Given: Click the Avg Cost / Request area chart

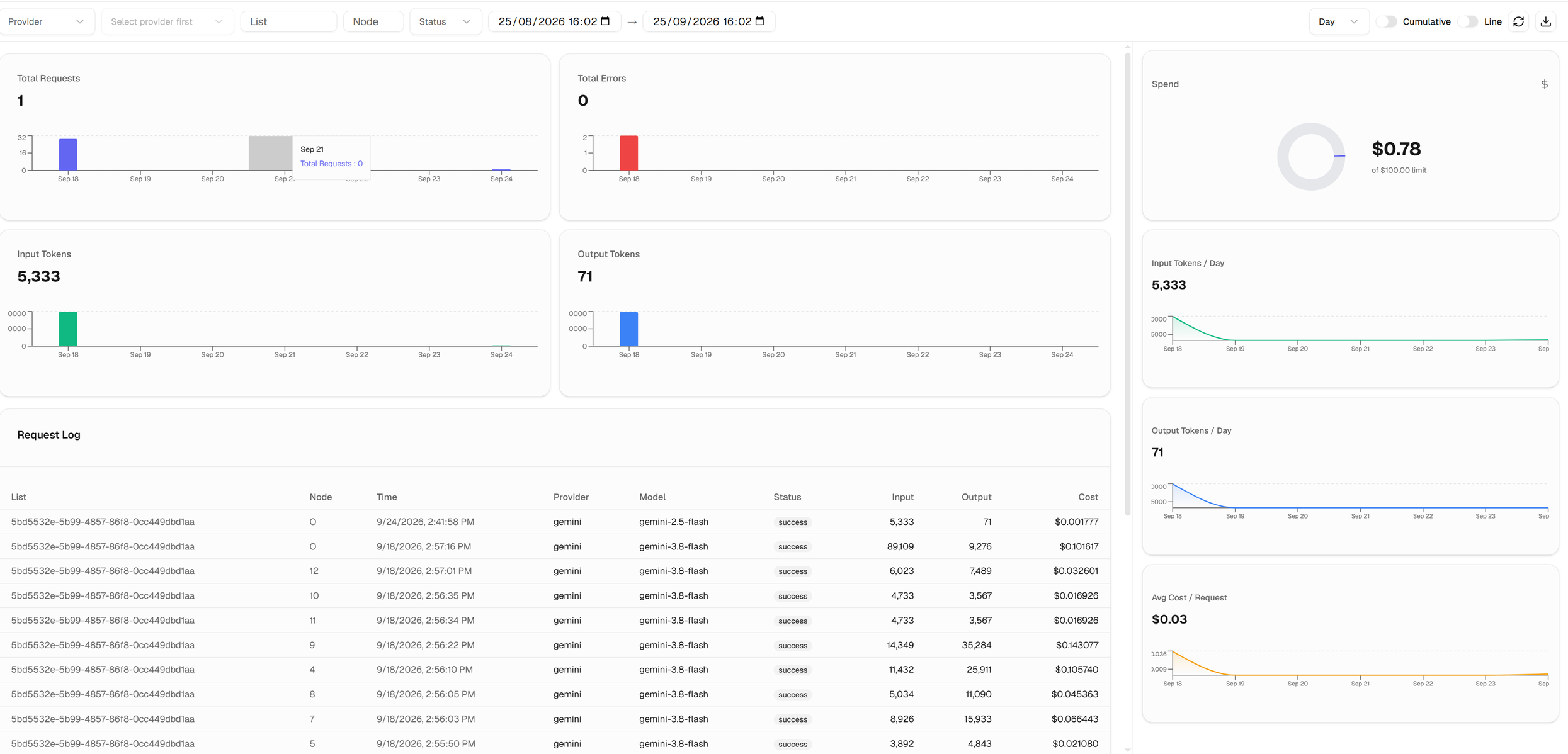Looking at the screenshot, I should 1359,663.
